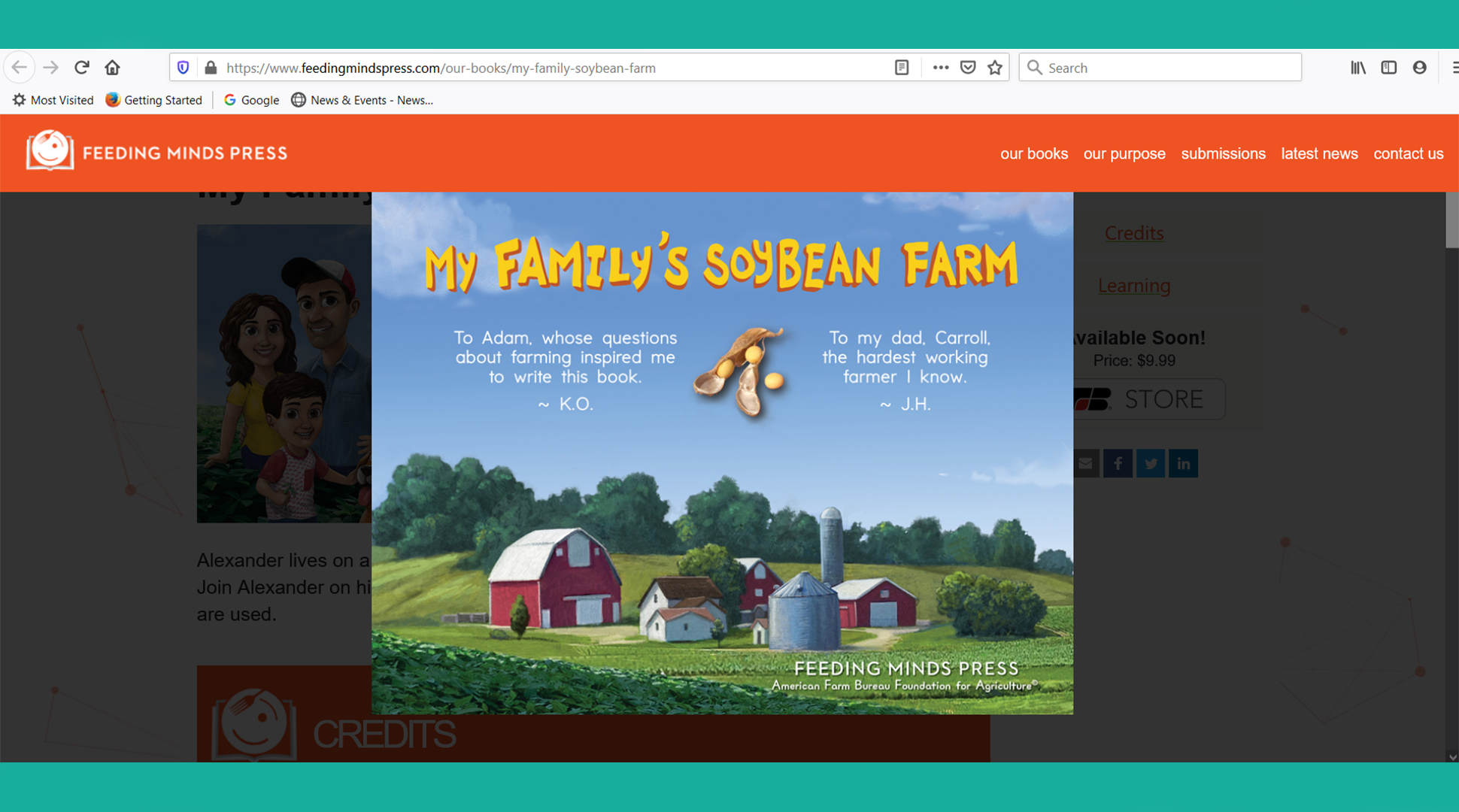Open News & Events bookmark
This screenshot has width=1459, height=812.
[x=362, y=100]
